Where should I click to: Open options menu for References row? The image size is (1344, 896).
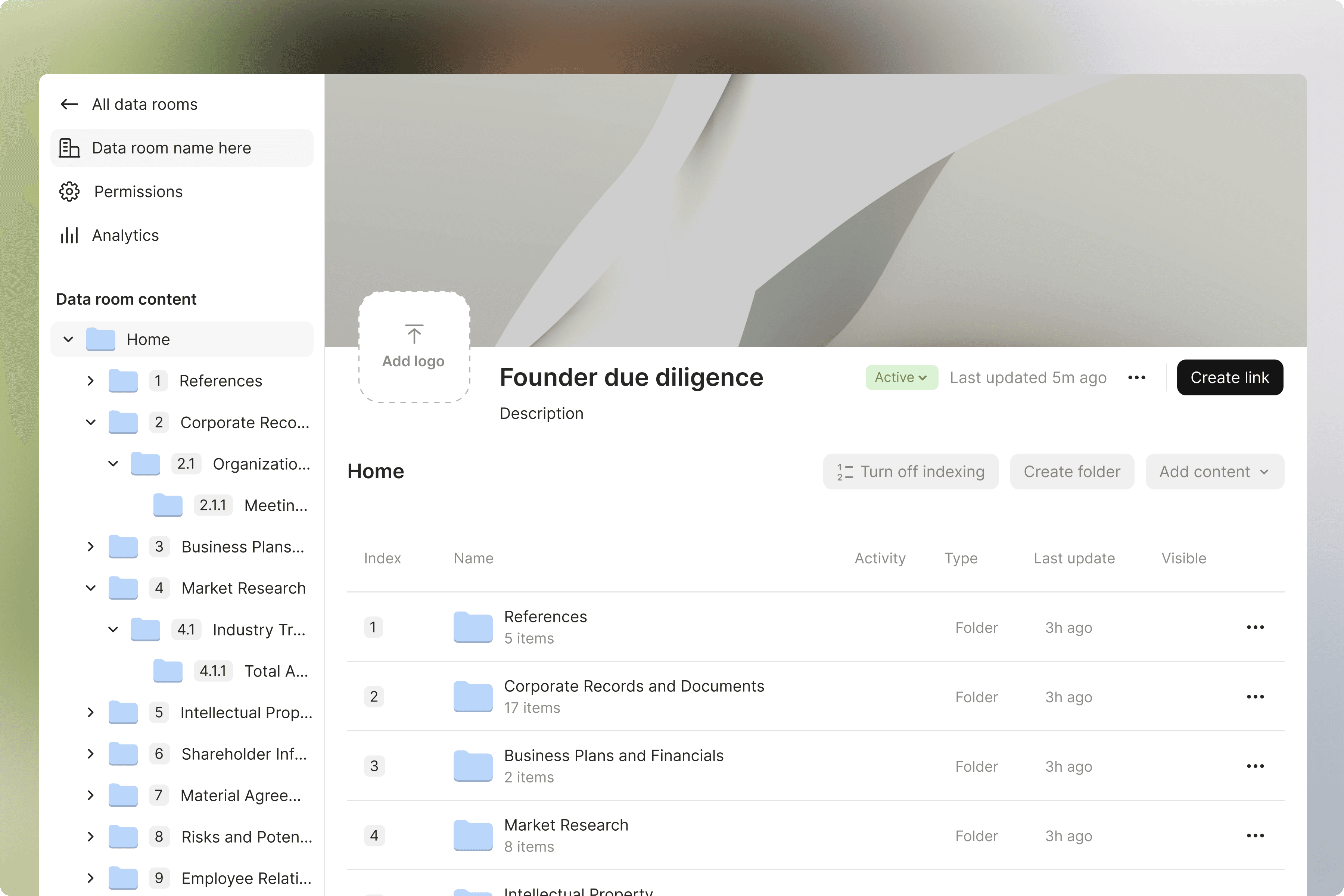tap(1255, 627)
